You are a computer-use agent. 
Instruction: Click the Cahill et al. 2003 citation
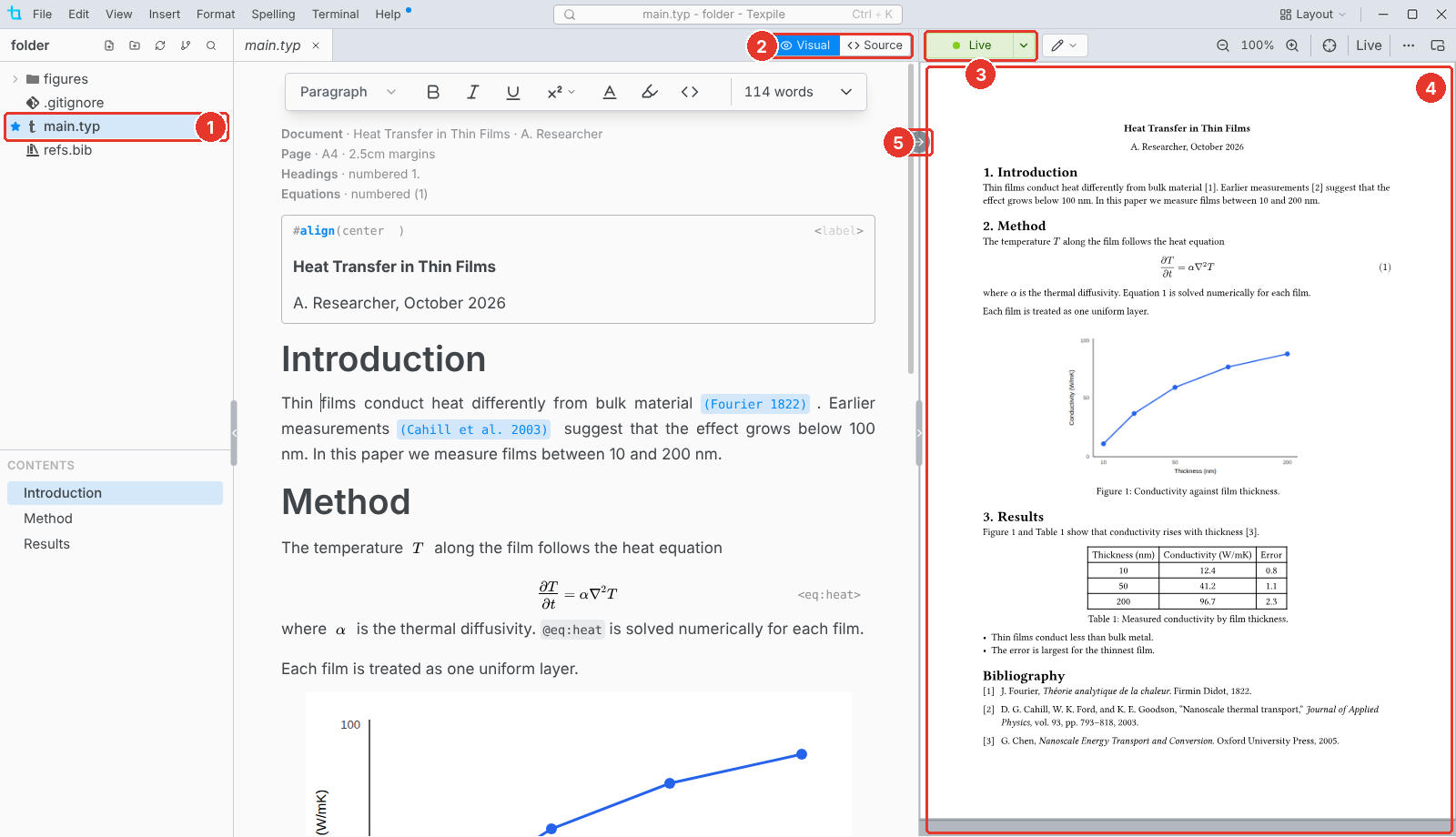473,429
